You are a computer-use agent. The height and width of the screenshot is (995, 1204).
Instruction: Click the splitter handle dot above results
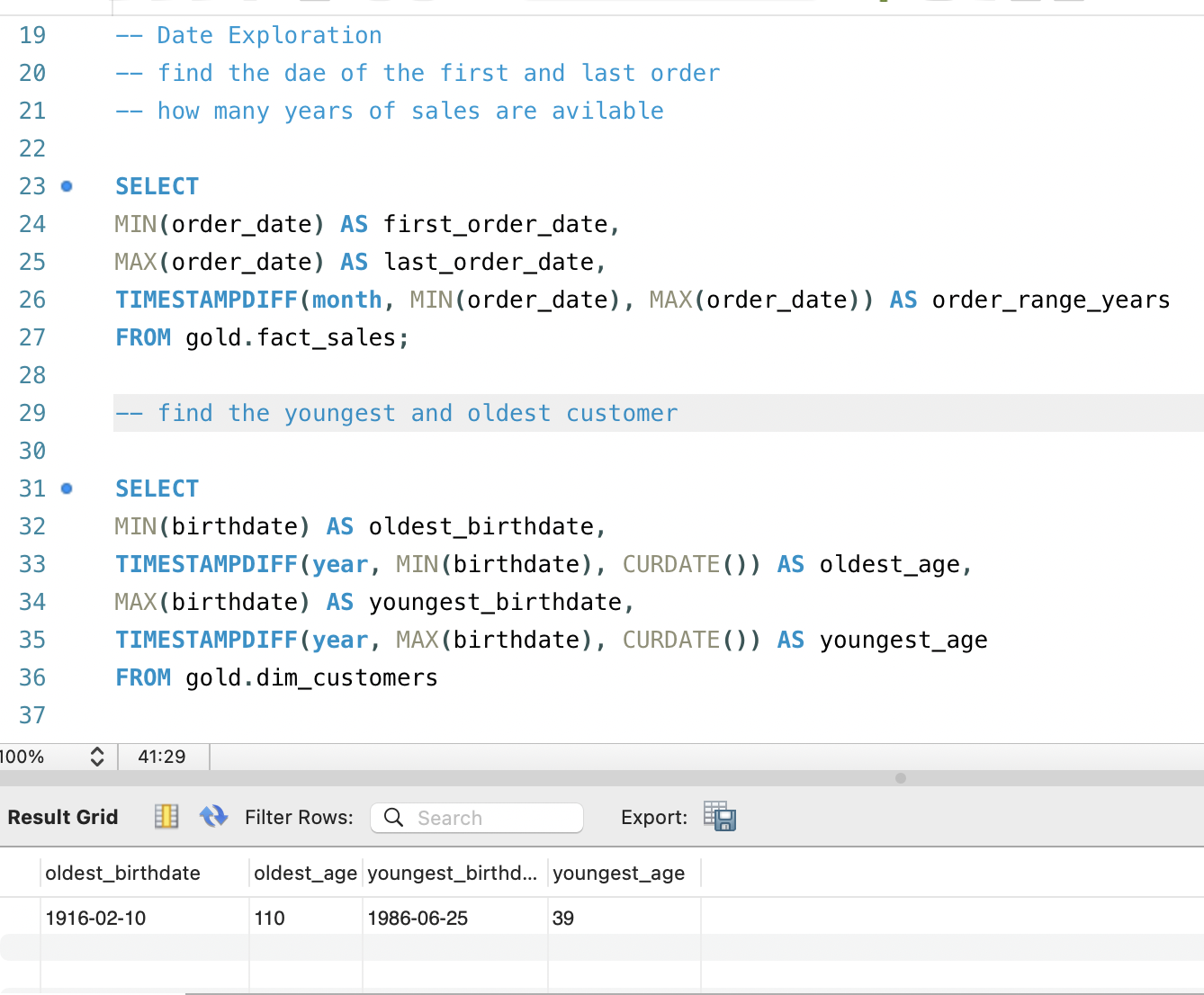click(x=901, y=778)
